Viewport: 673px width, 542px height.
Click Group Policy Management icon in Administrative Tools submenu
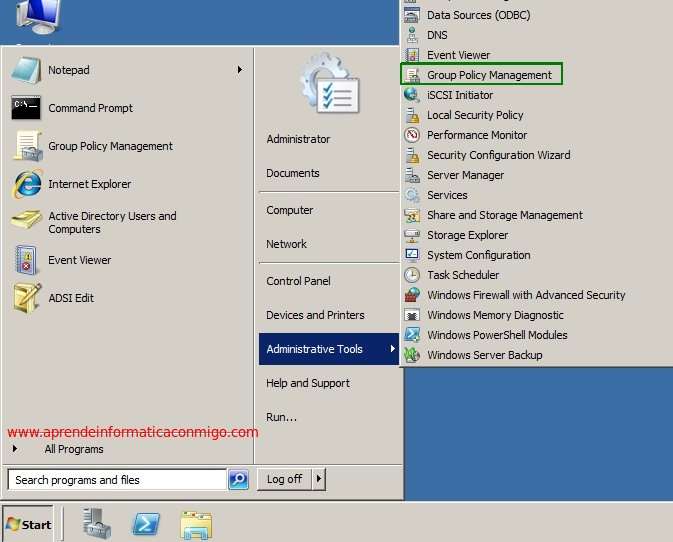[413, 75]
